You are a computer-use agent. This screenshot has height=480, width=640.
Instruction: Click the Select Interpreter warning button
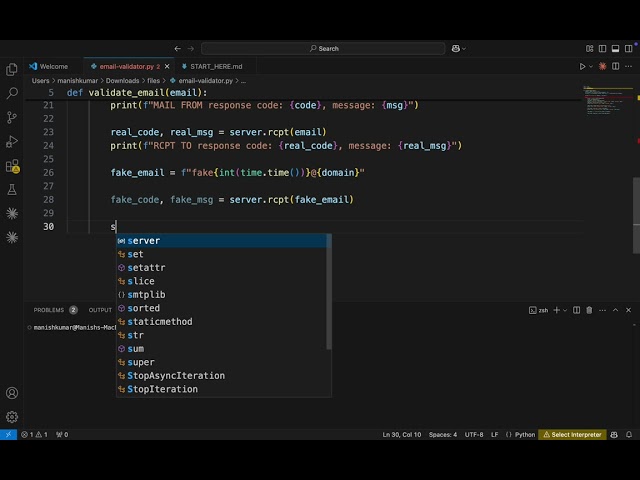[572, 435]
